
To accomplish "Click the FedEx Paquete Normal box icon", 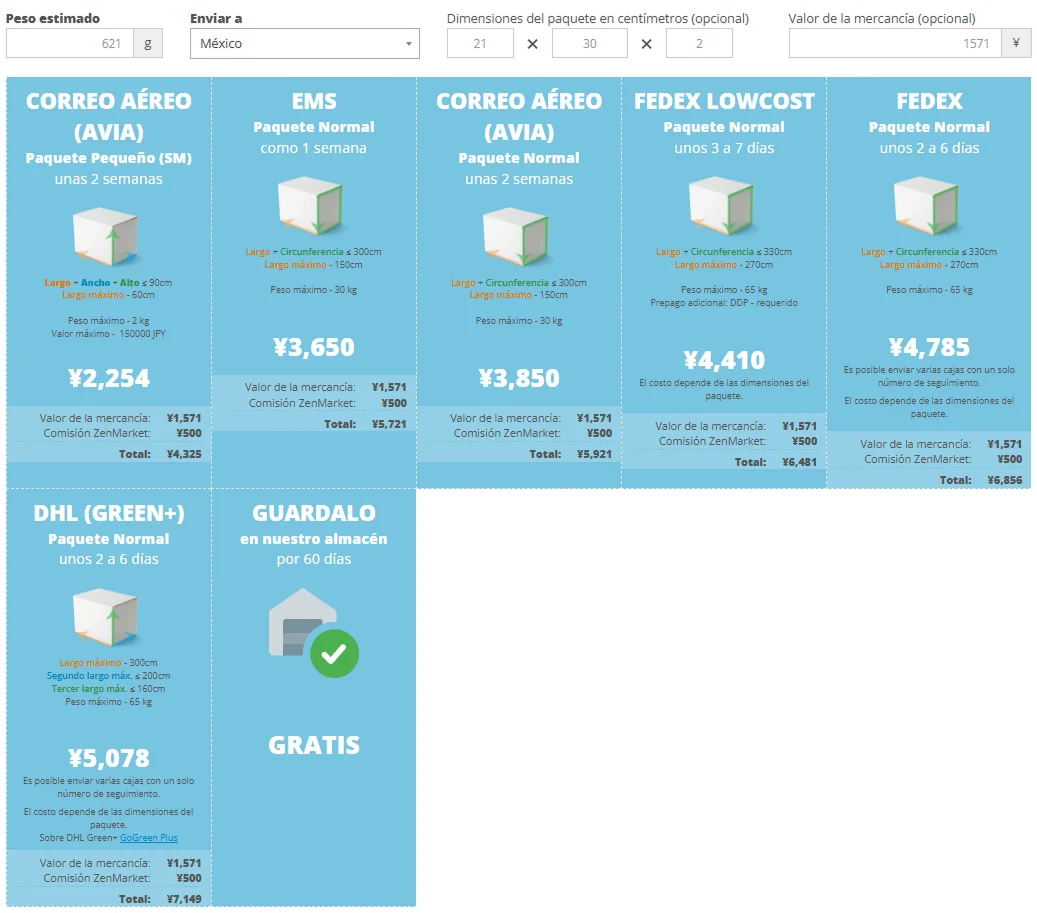I will [x=926, y=205].
